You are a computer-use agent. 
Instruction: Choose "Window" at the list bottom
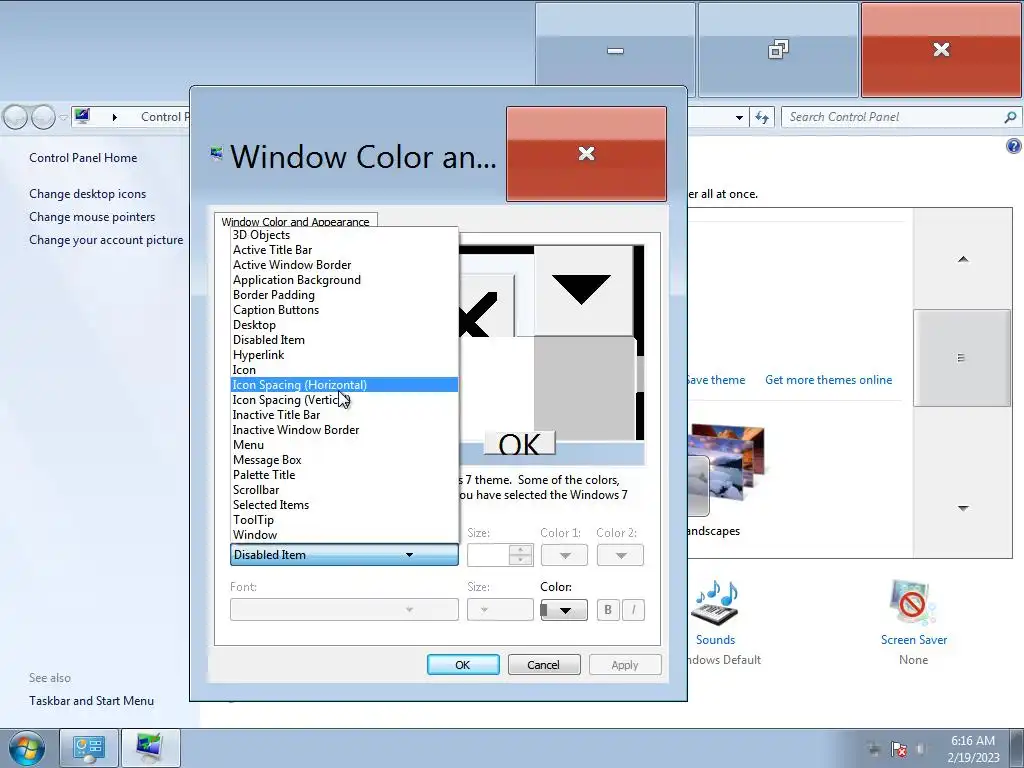tap(344, 536)
